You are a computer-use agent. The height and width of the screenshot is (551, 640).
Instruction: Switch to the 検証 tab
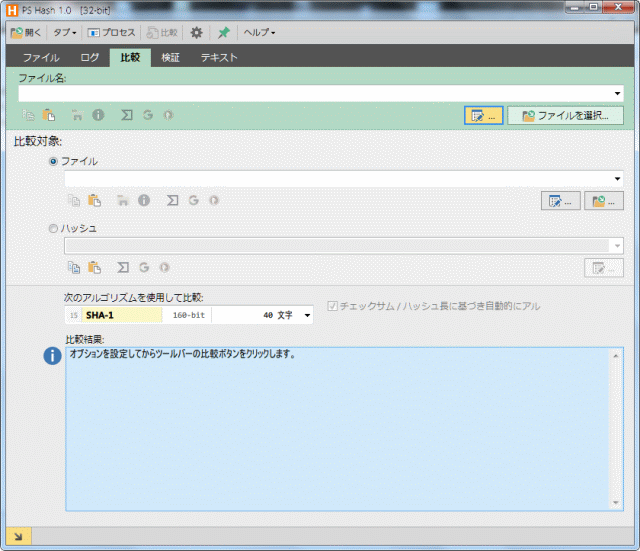171,57
